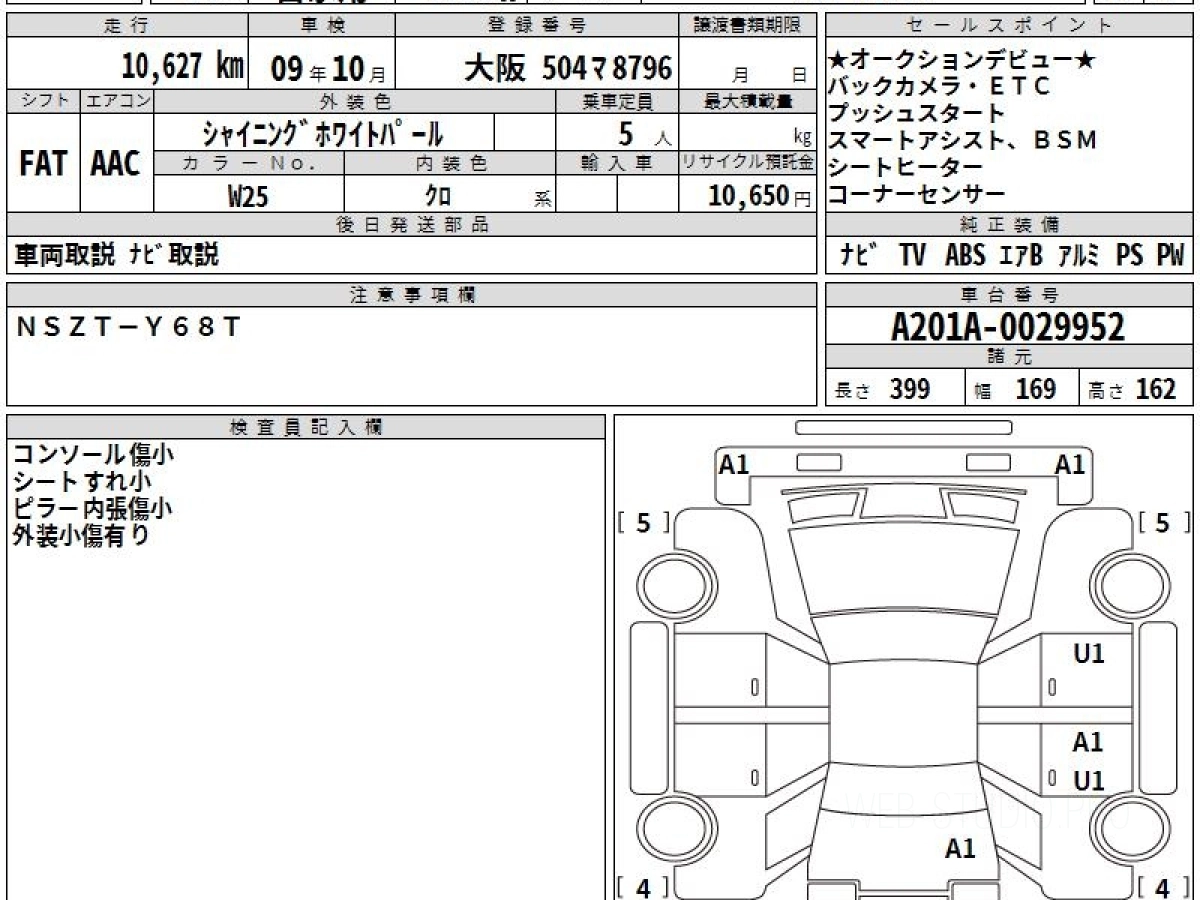The width and height of the screenshot is (1200, 900).
Task: Click the NSZT-Y68T text in notes box
Action: 128,327
